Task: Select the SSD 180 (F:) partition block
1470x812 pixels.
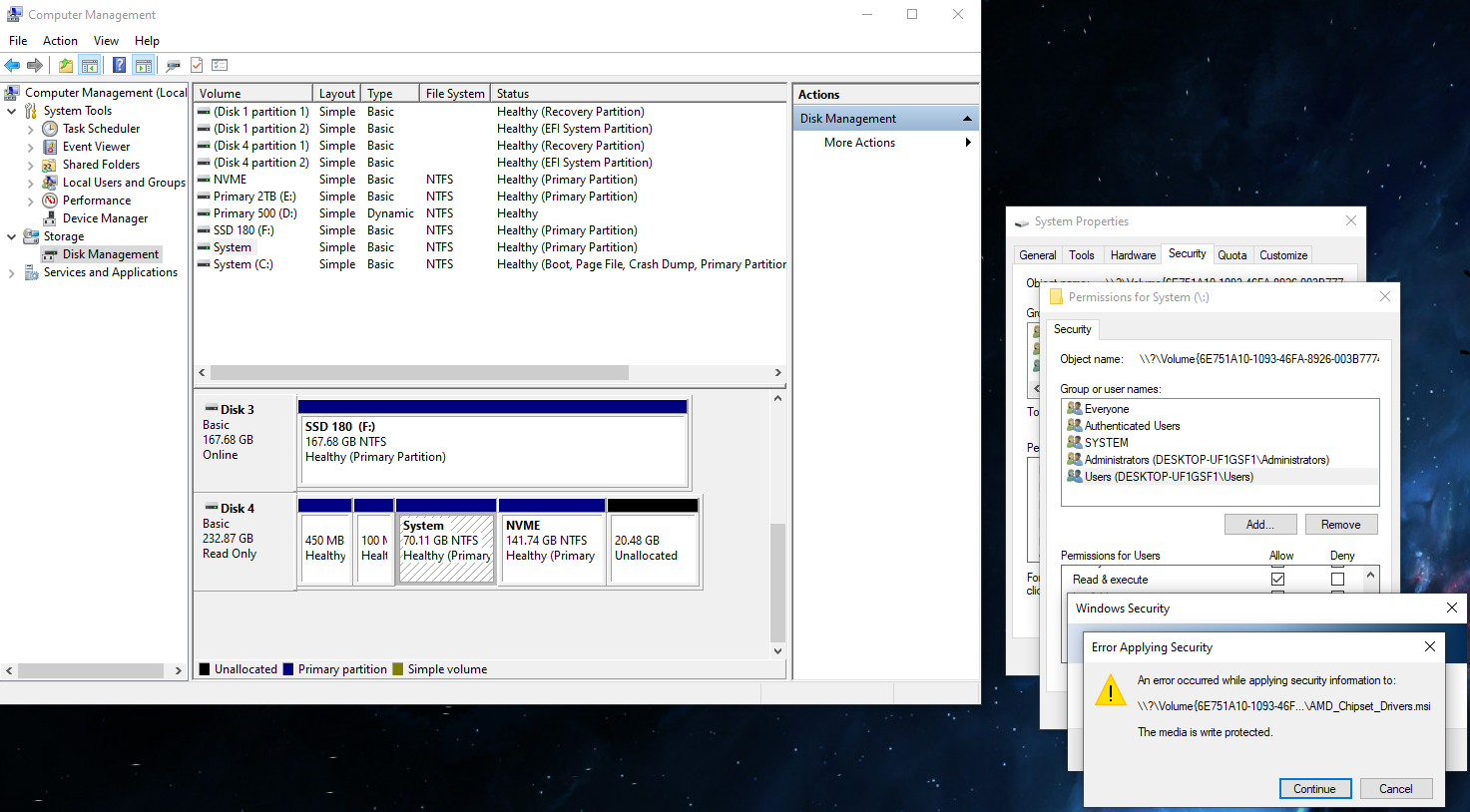Action: [x=493, y=442]
